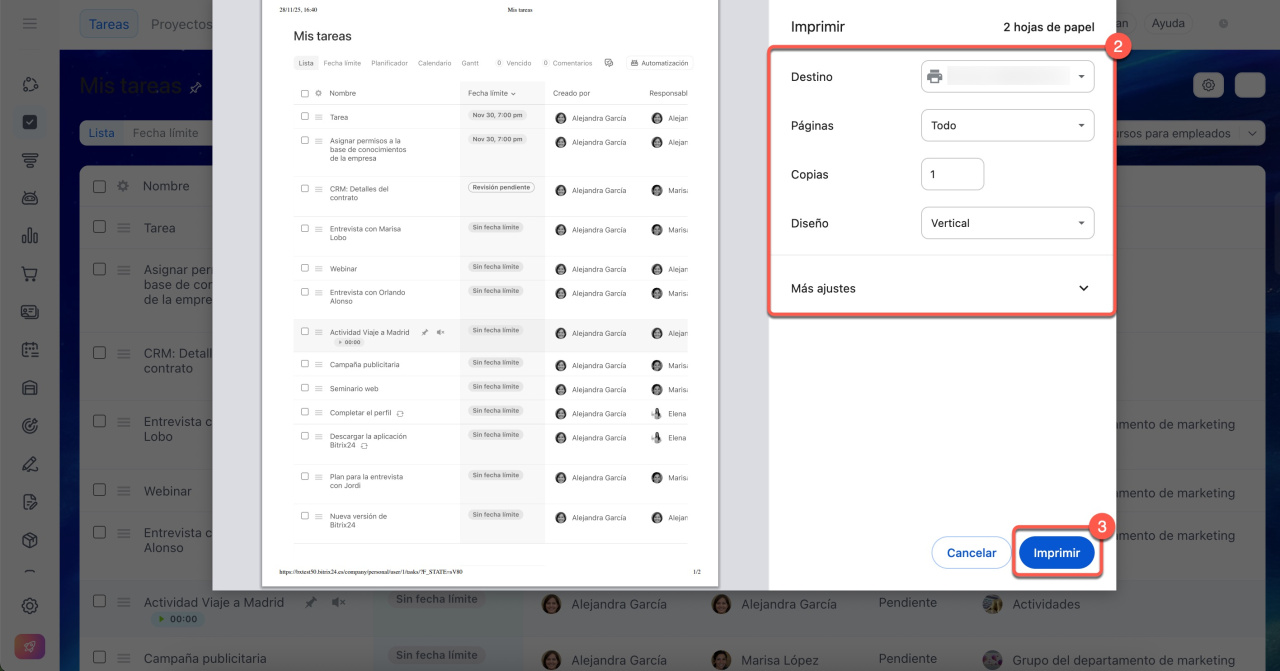Open the shopping cart icon in the sidebar
Image resolution: width=1280 pixels, height=671 pixels.
[30, 274]
